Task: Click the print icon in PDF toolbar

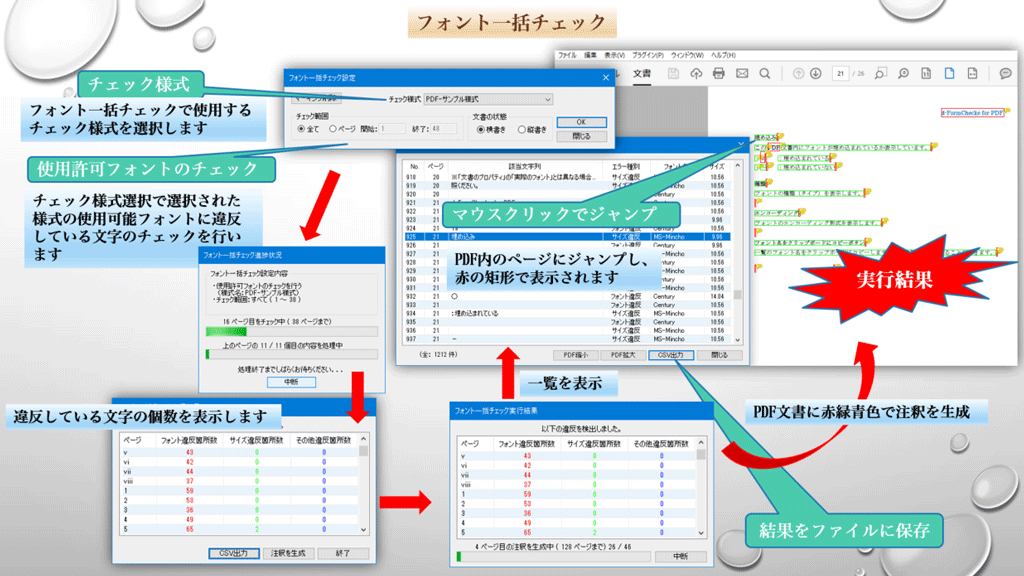Action: pos(718,74)
